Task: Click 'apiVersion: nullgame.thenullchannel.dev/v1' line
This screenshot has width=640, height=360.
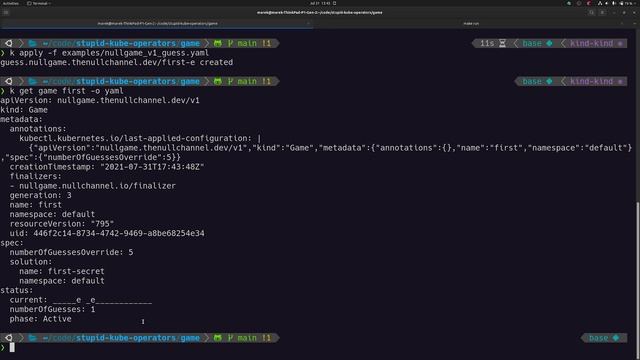Action: [100, 100]
